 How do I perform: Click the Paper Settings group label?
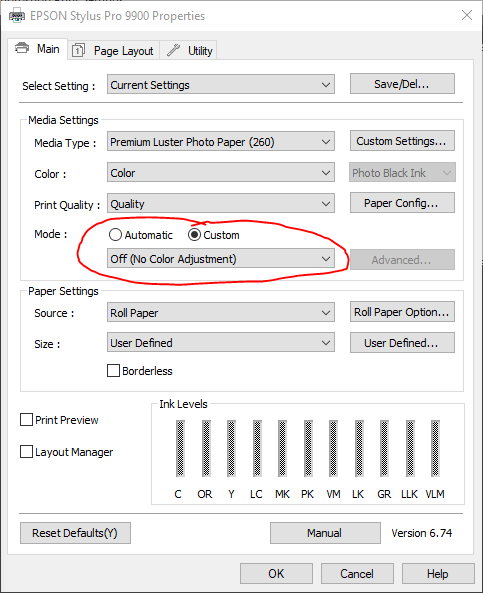coord(64,291)
